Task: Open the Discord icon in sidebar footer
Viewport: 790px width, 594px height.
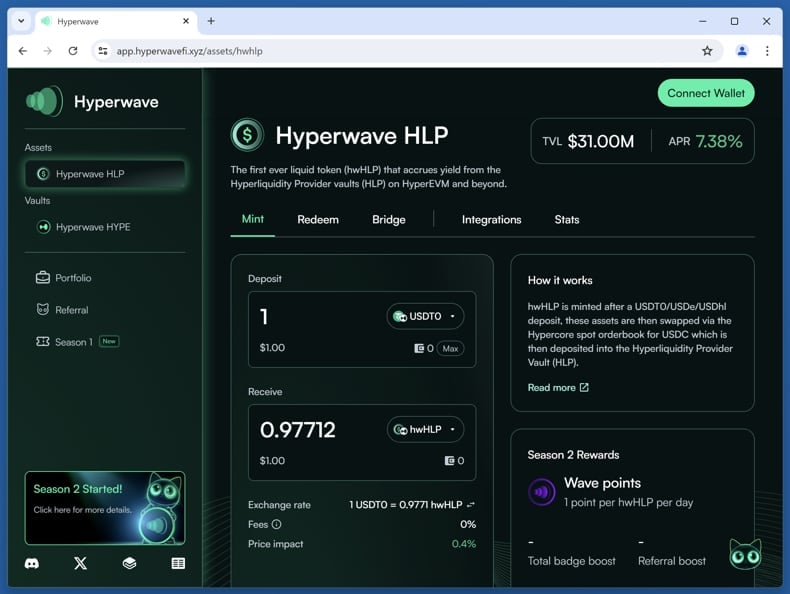Action: (x=32, y=563)
